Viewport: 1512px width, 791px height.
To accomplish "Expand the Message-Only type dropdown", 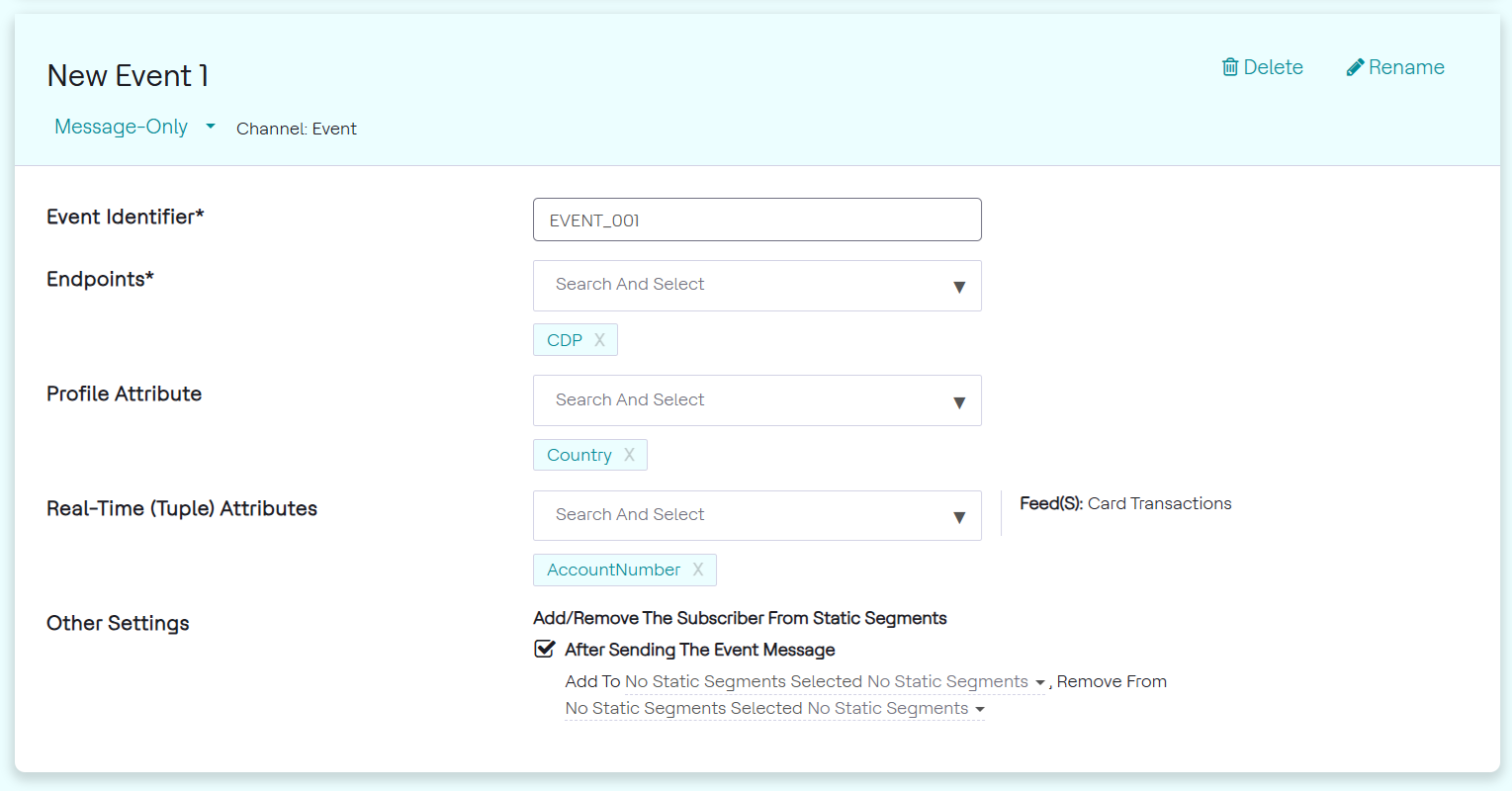I will pyautogui.click(x=211, y=127).
